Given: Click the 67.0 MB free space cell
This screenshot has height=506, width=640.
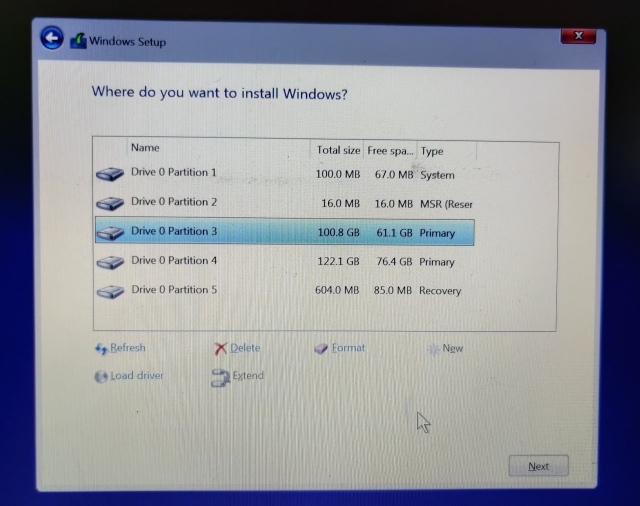Looking at the screenshot, I should [394, 175].
